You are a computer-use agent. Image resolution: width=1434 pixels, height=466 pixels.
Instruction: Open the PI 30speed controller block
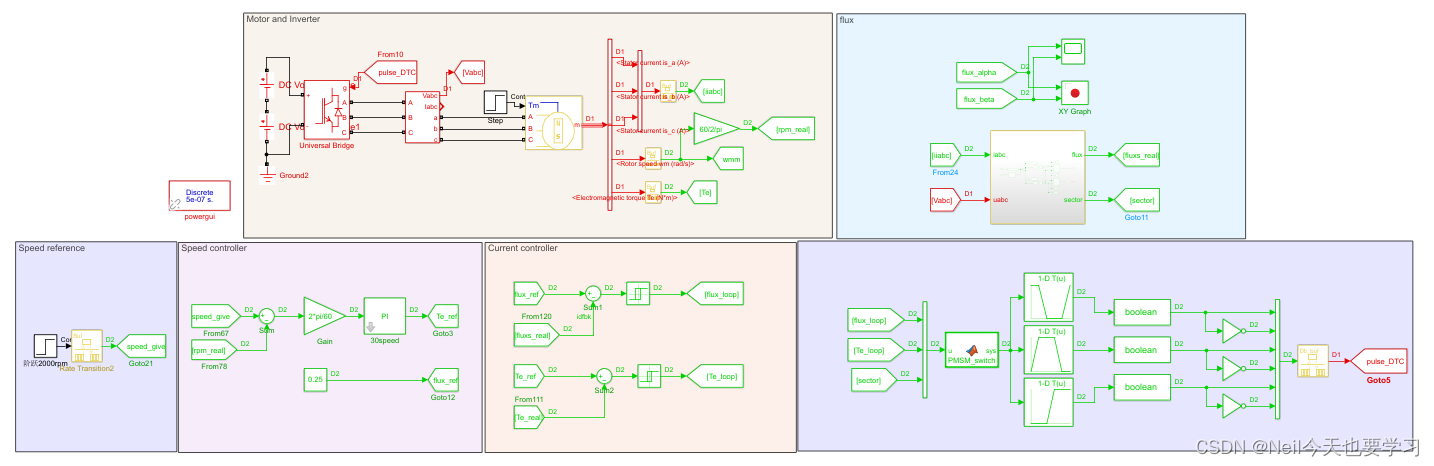385,317
